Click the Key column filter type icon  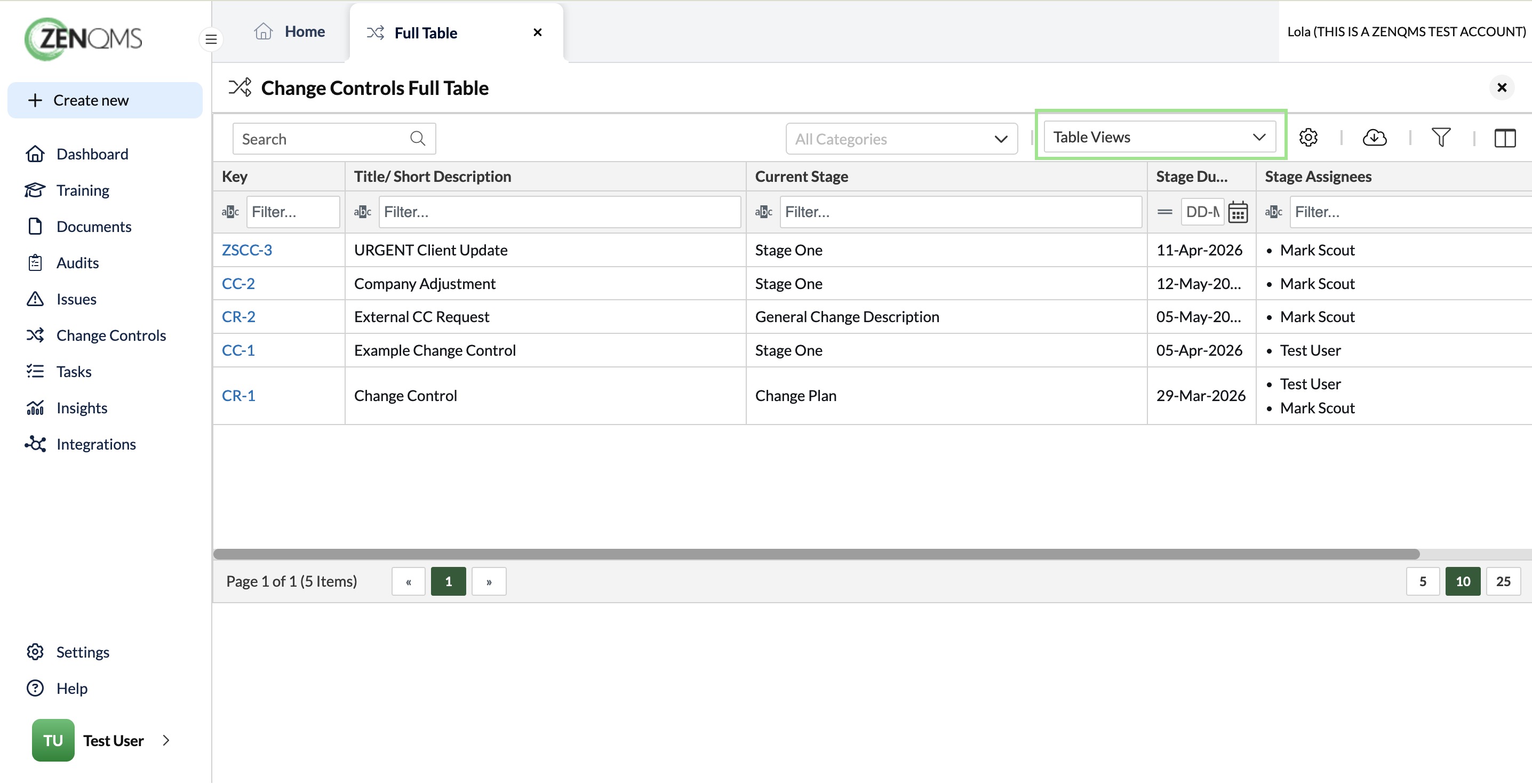point(230,212)
